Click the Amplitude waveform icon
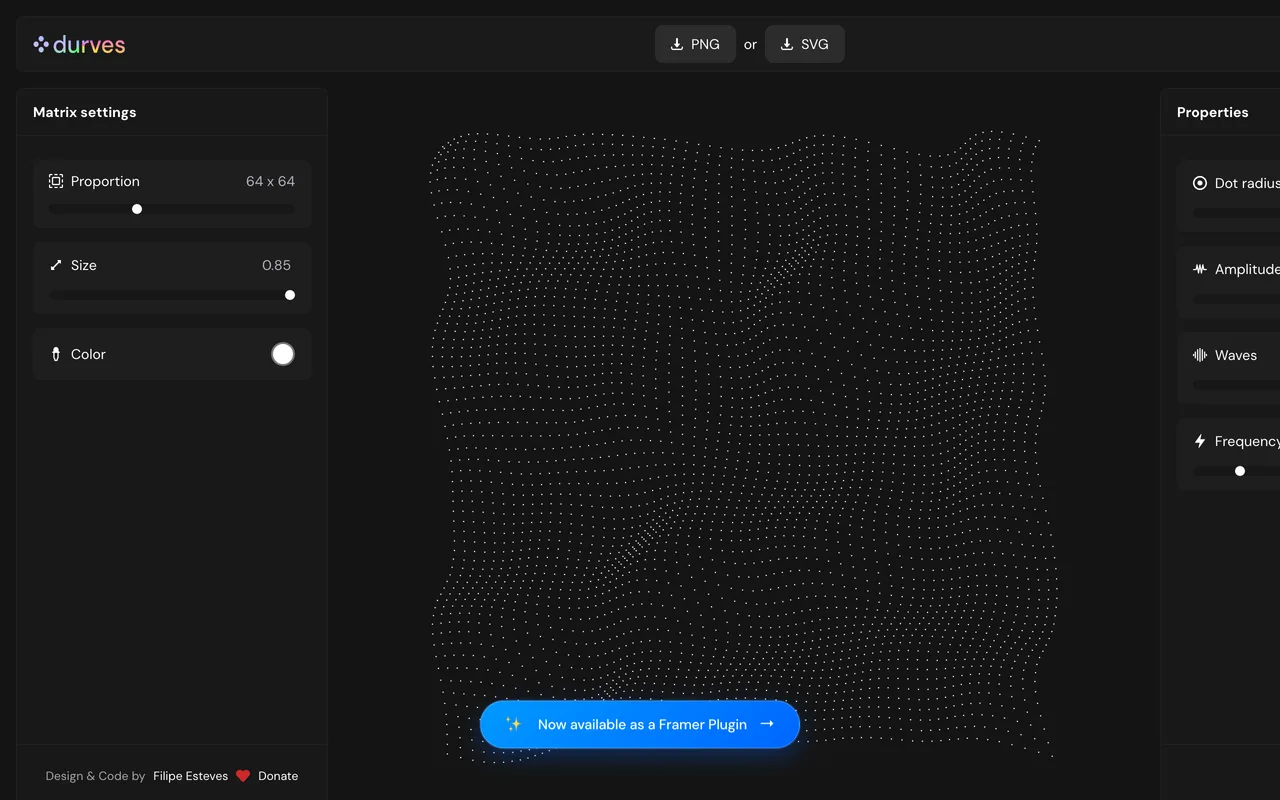This screenshot has height=800, width=1280. tap(1200, 269)
